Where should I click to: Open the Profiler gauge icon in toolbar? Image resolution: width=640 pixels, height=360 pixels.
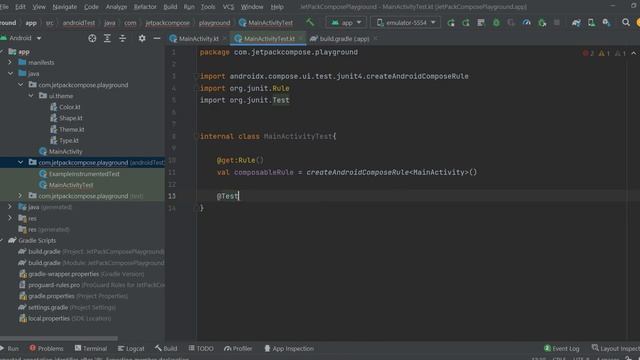click(x=527, y=23)
